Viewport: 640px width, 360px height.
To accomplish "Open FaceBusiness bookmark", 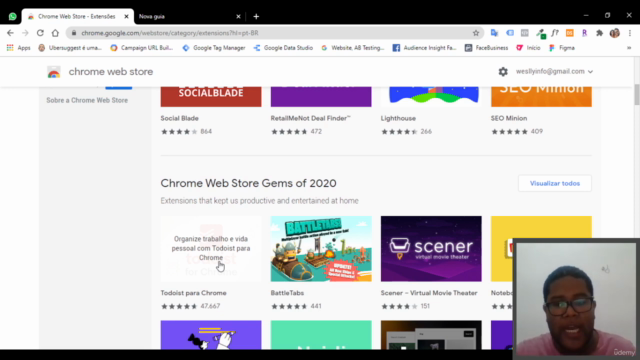I will coord(487,48).
